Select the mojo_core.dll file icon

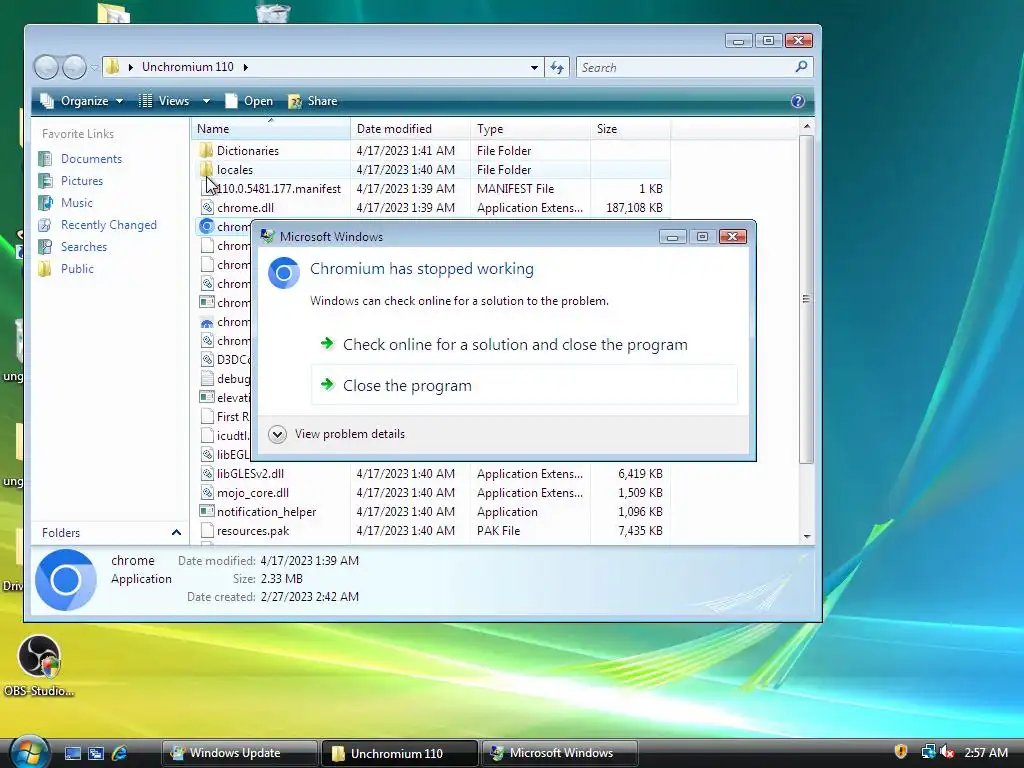(x=207, y=493)
